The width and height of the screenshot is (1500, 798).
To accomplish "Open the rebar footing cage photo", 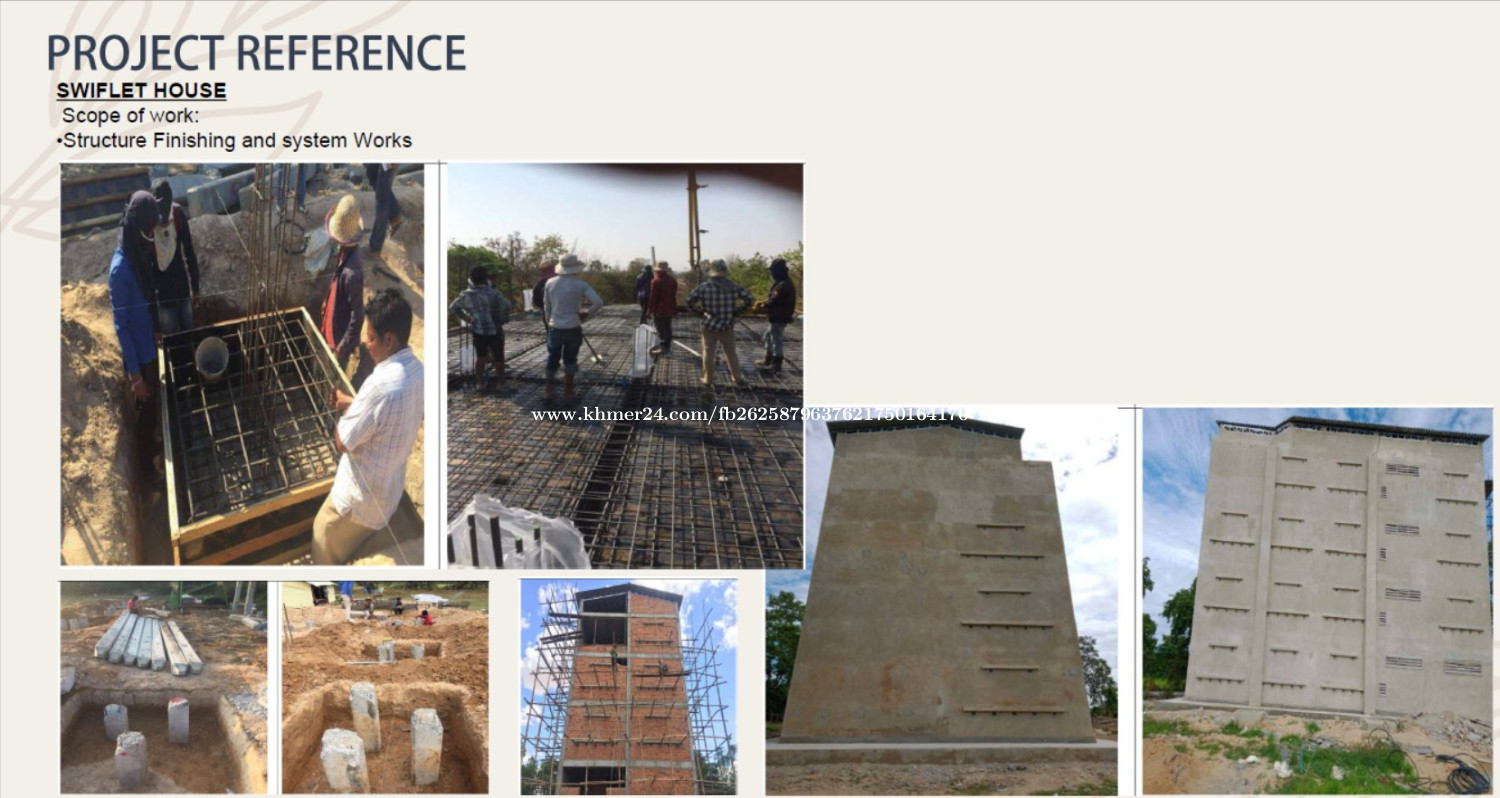I will coord(242,365).
